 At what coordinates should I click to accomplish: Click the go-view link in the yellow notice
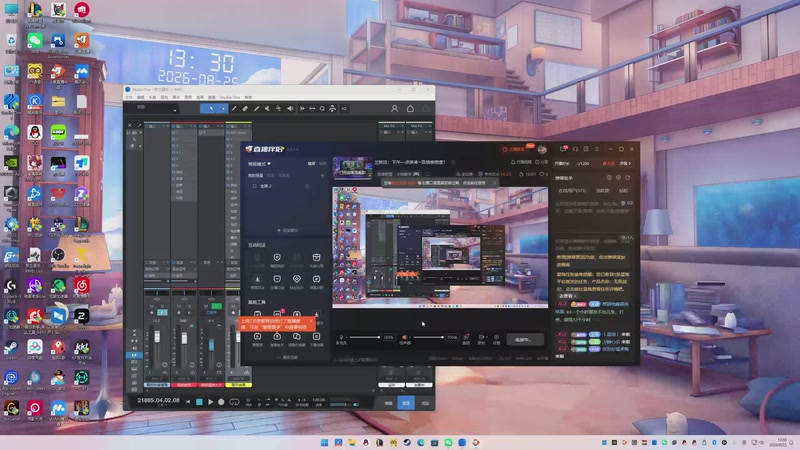(568, 296)
